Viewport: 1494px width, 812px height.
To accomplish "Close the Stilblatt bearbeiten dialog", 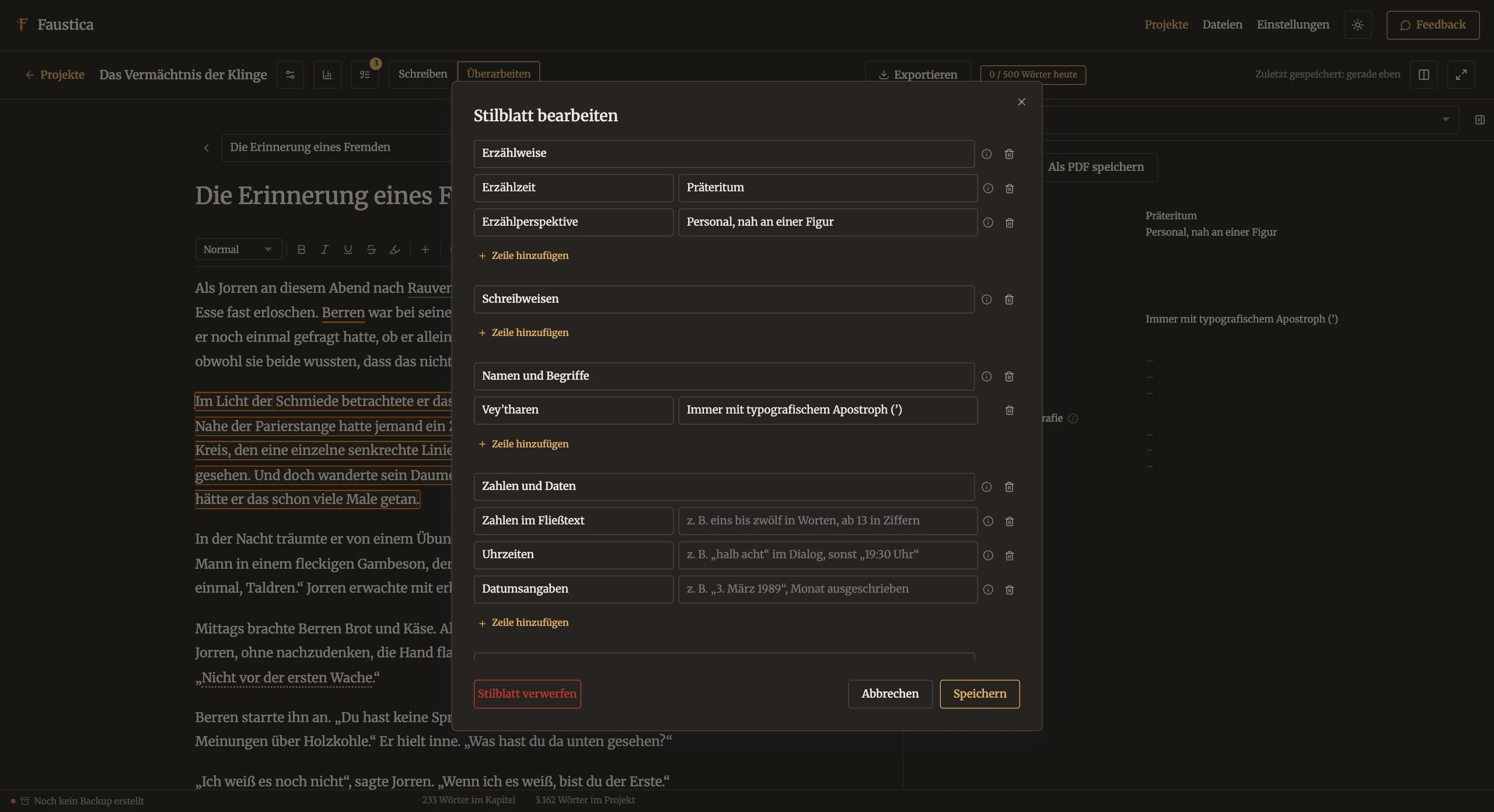I will pos(1021,102).
